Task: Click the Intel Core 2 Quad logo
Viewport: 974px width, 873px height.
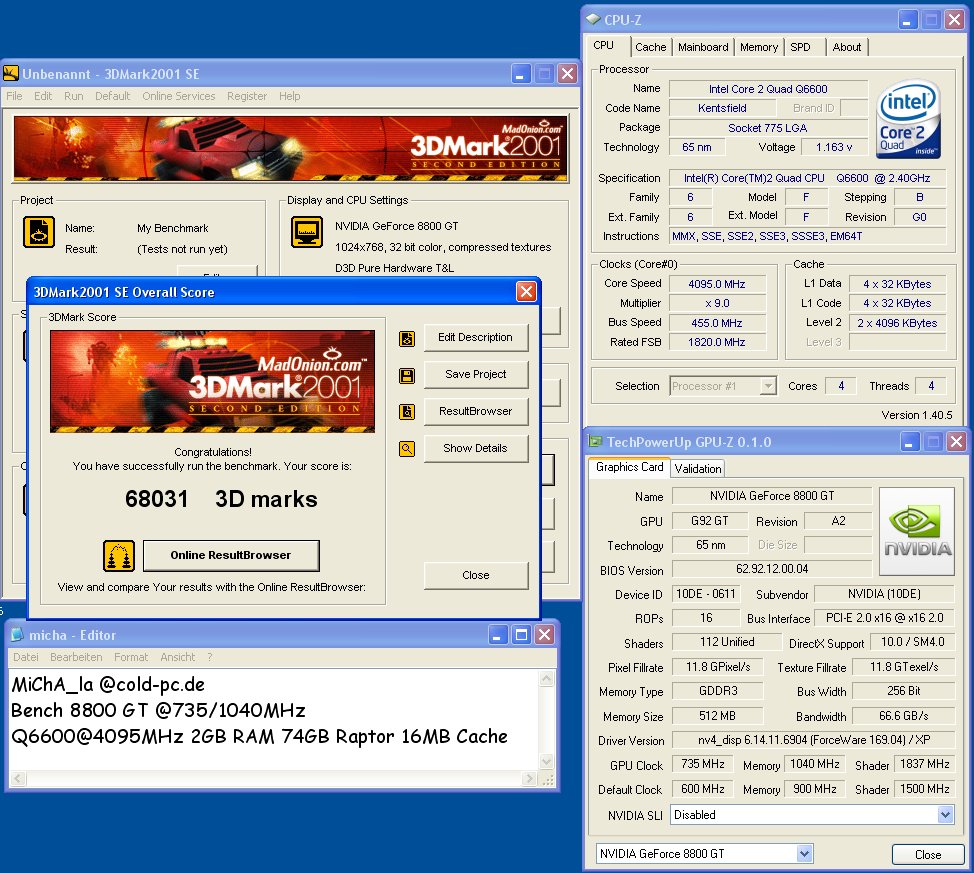Action: (908, 119)
